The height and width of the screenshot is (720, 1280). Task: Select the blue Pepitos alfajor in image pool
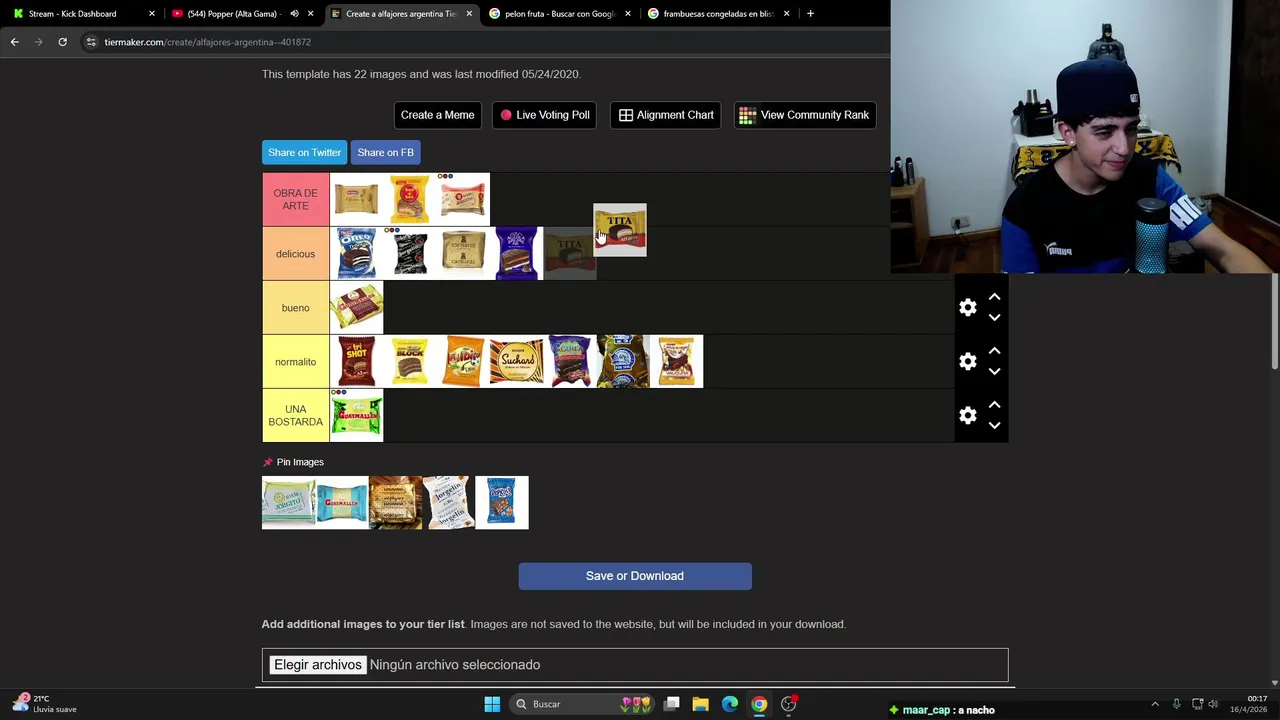502,503
